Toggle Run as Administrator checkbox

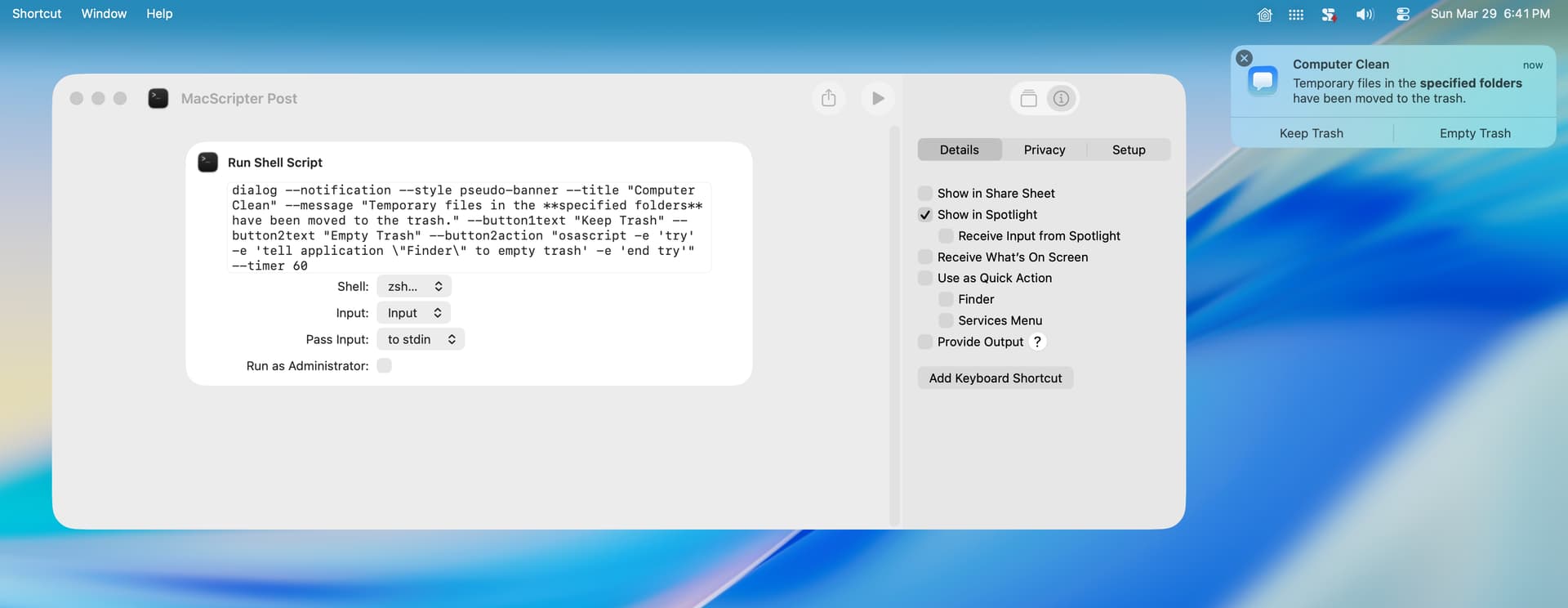click(x=385, y=366)
